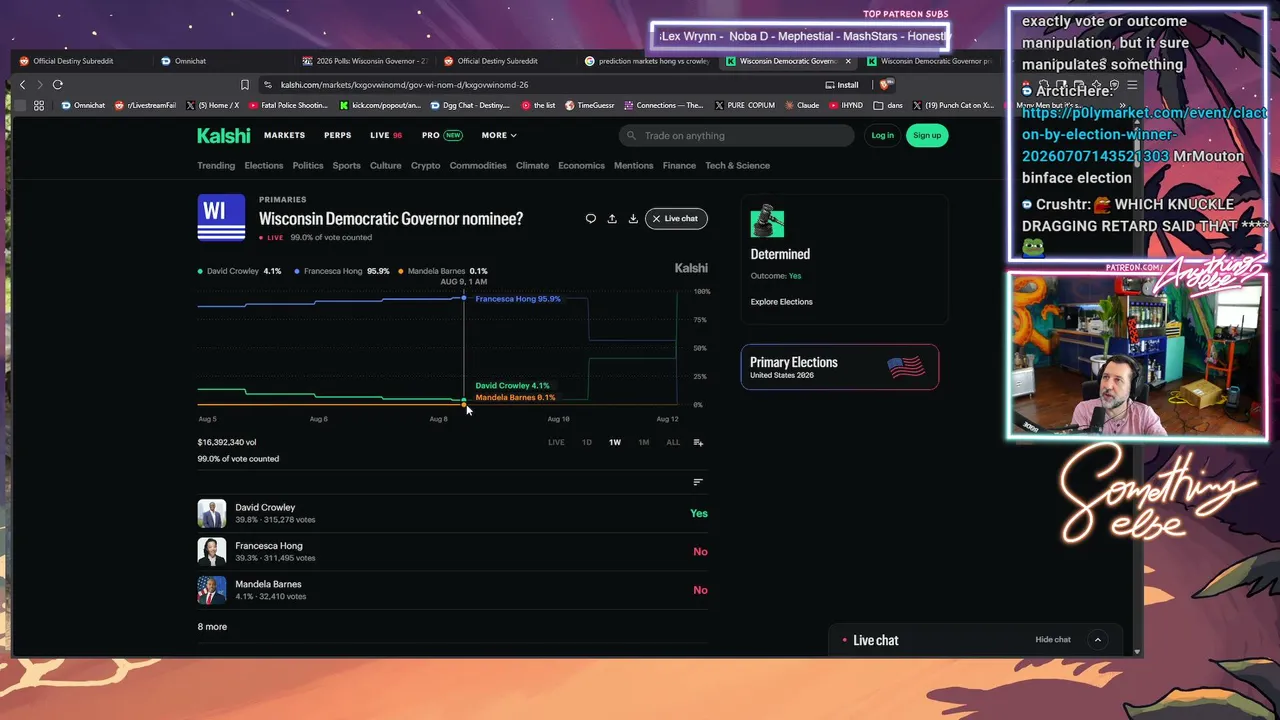Click the Sign up button
This screenshot has height=720, width=1280.
pyautogui.click(x=927, y=135)
